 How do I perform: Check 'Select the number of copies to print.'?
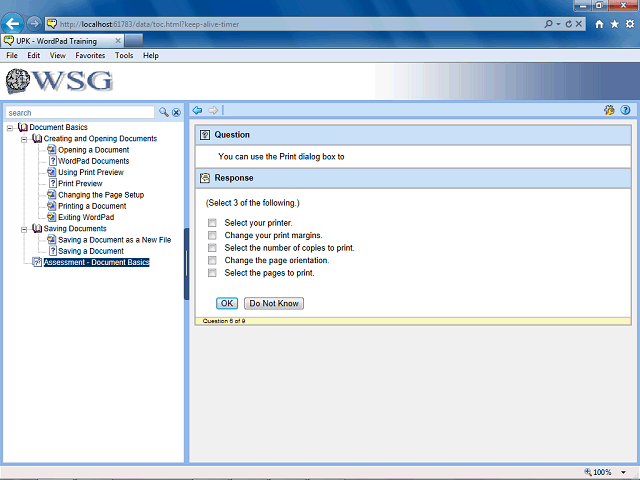(212, 248)
